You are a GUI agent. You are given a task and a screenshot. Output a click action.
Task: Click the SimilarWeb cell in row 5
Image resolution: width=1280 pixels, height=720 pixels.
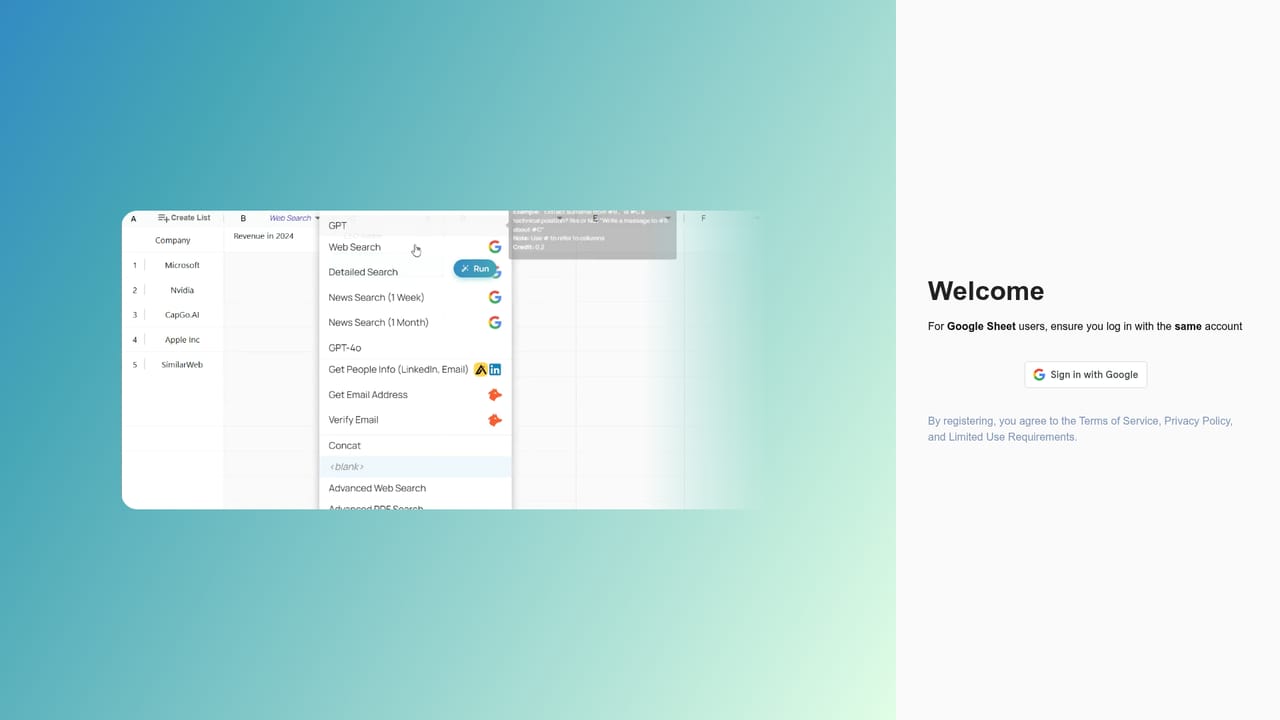pyautogui.click(x=182, y=365)
